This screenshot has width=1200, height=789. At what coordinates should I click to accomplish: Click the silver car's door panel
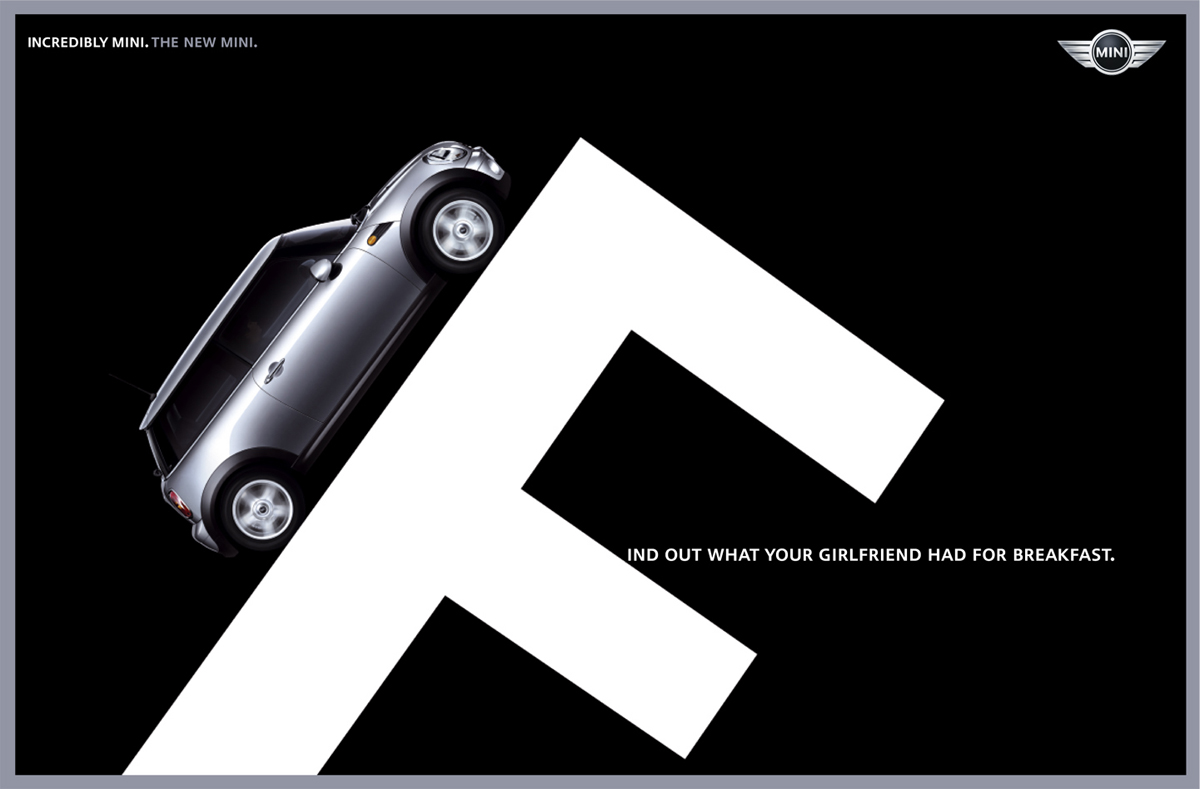tap(340, 340)
